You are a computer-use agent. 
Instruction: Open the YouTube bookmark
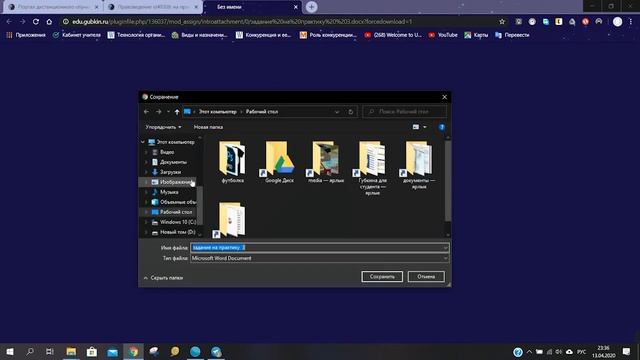pyautogui.click(x=443, y=35)
